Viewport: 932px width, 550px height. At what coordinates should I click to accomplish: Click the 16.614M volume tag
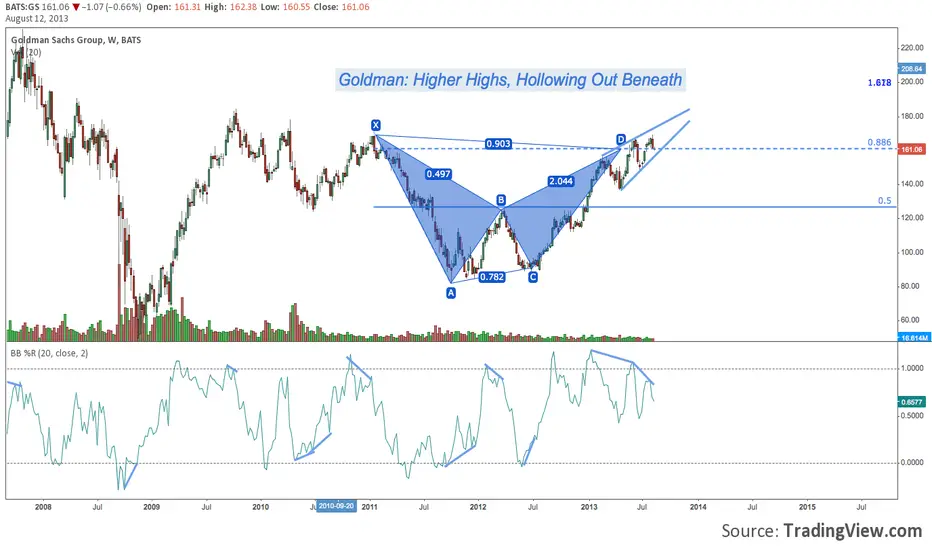coord(912,338)
